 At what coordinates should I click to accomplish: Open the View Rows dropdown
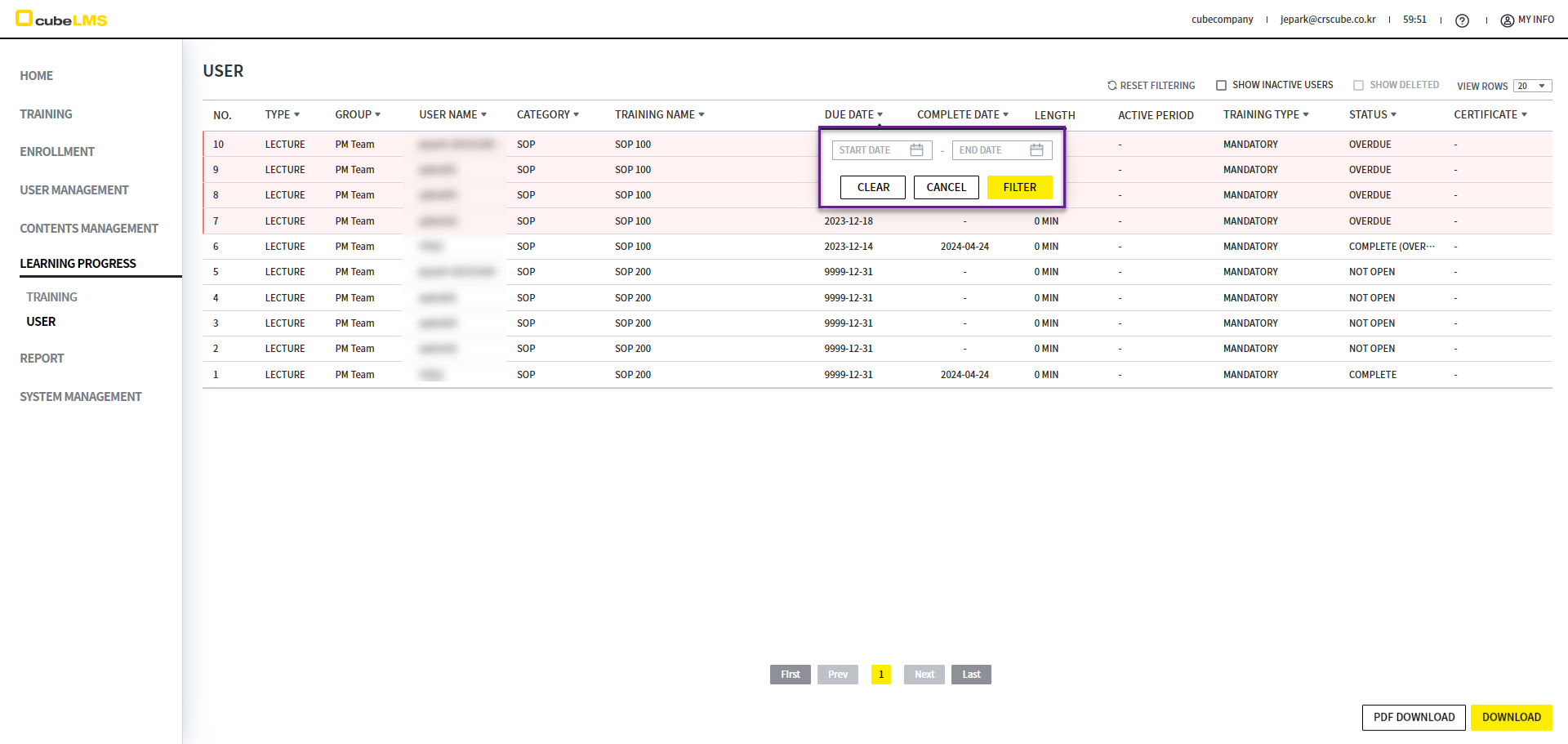[x=1532, y=87]
